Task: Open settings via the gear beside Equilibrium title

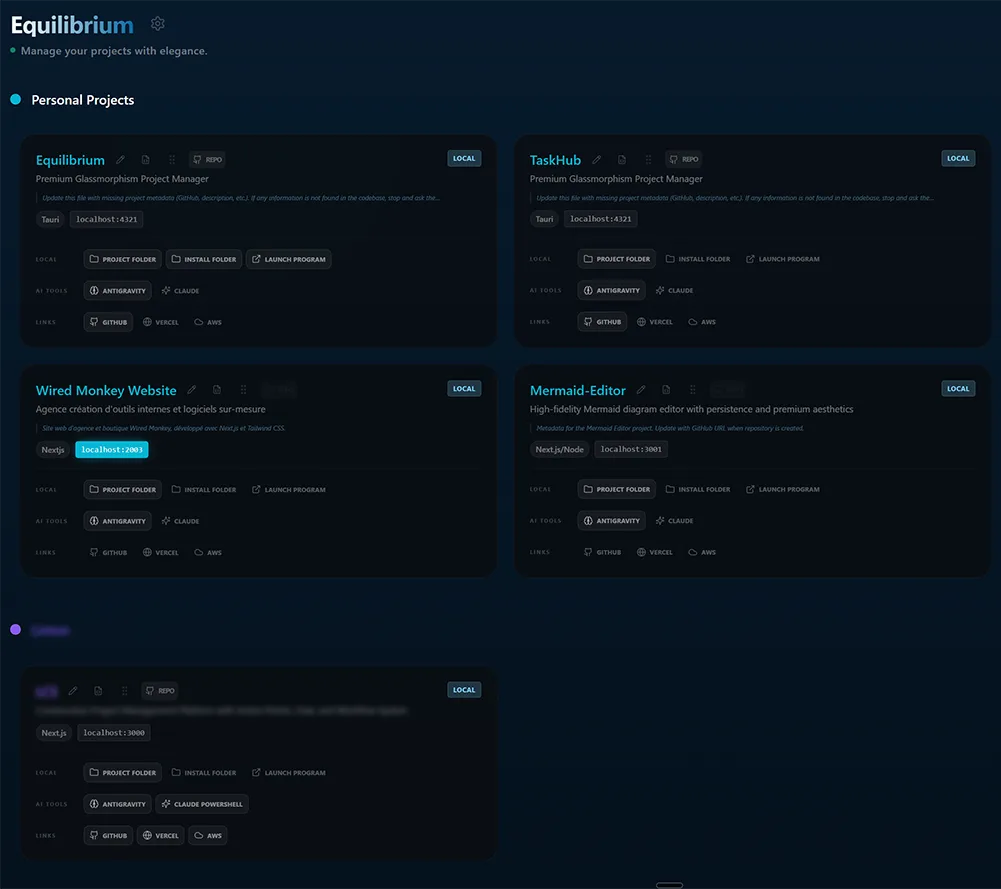Action: 158,24
